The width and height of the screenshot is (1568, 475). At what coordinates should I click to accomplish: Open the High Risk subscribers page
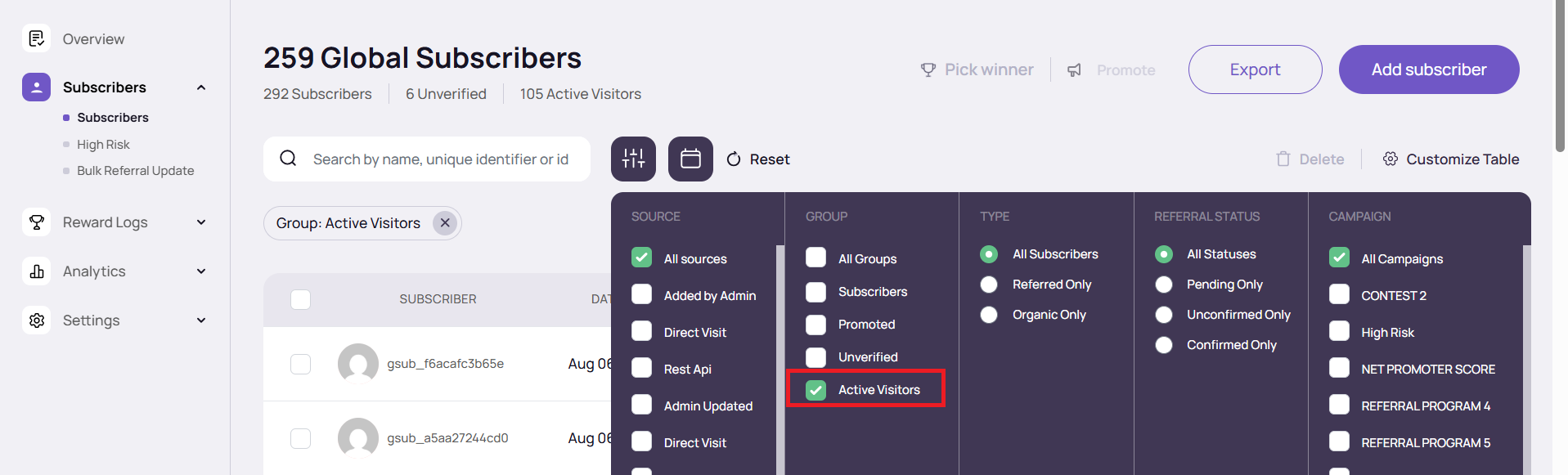click(103, 145)
